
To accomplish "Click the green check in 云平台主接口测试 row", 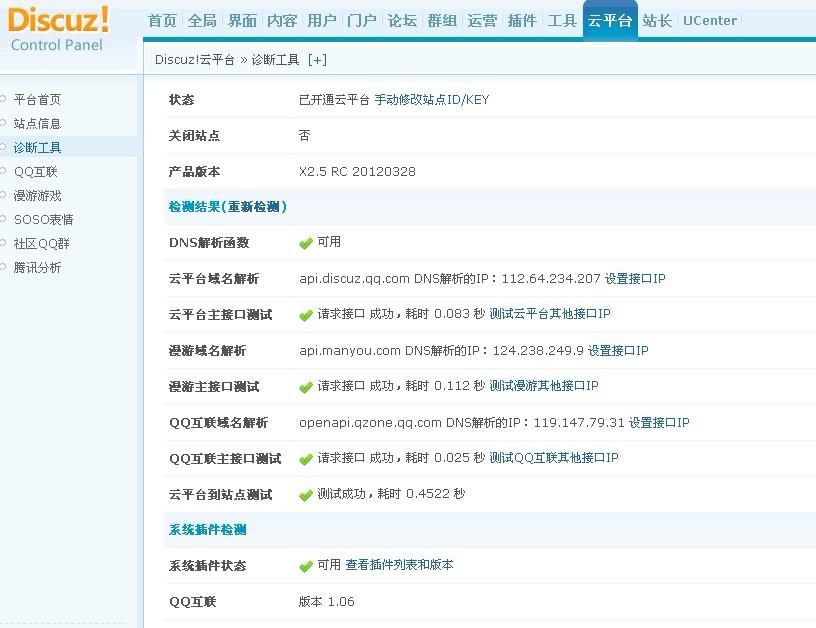I will 306,315.
